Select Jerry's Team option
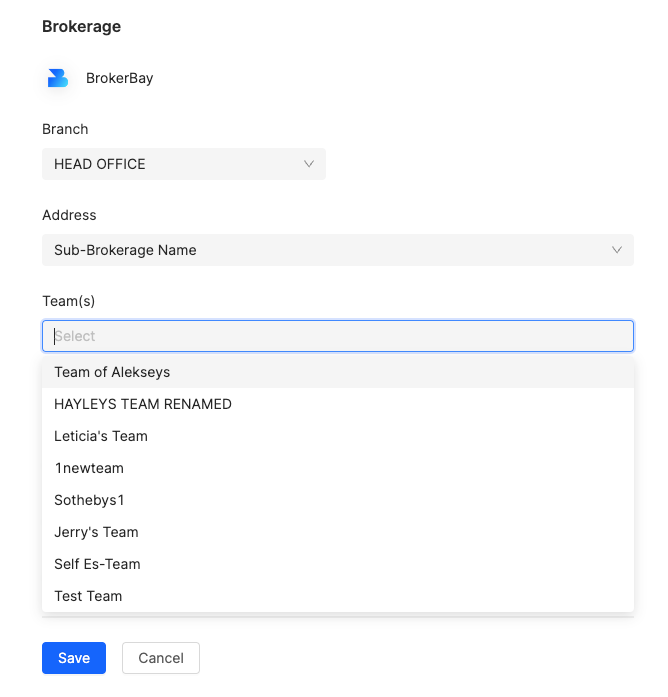This screenshot has height=697, width=668. [338, 532]
